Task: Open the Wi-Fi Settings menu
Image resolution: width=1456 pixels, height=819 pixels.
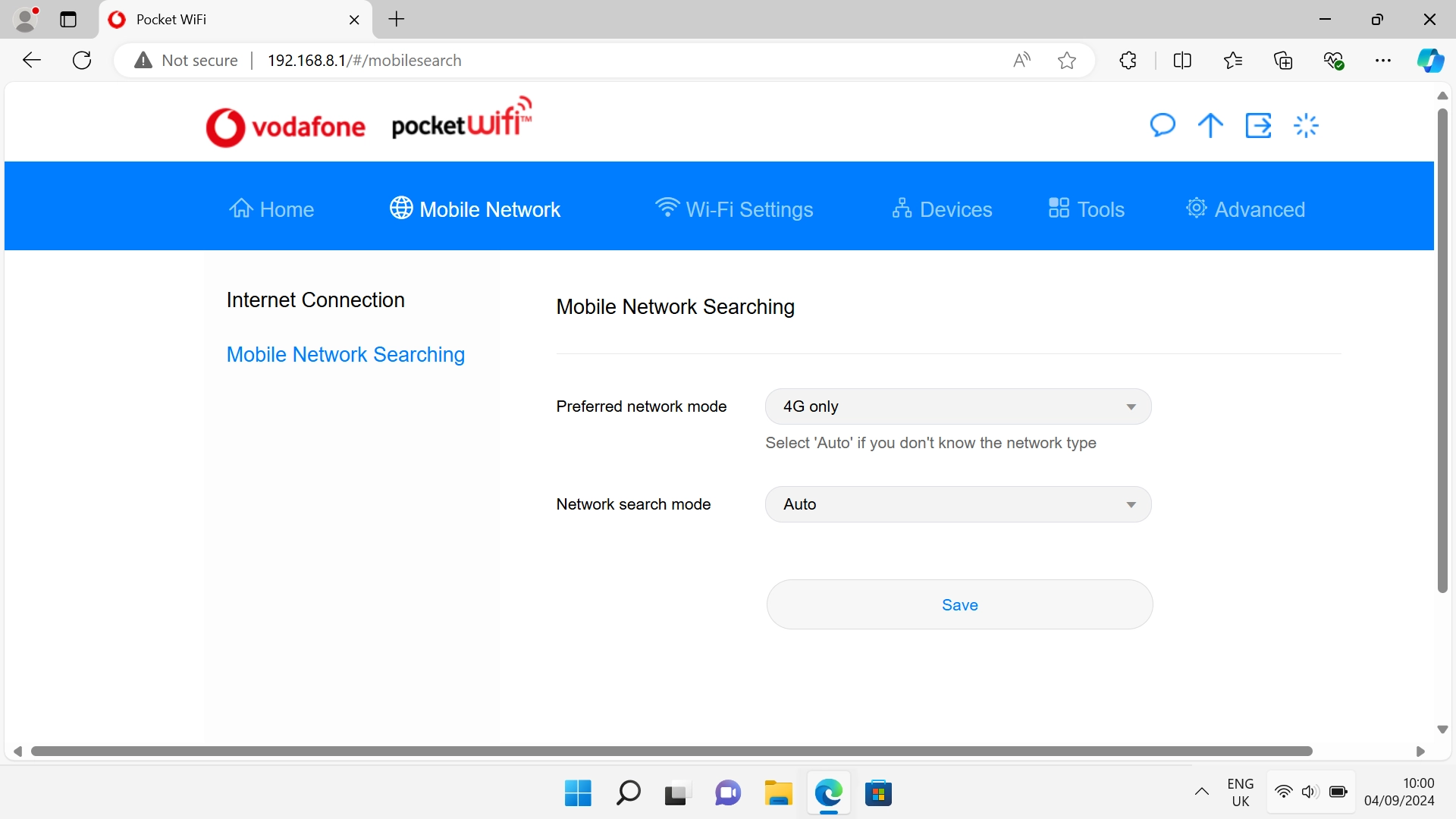Action: pyautogui.click(x=734, y=209)
